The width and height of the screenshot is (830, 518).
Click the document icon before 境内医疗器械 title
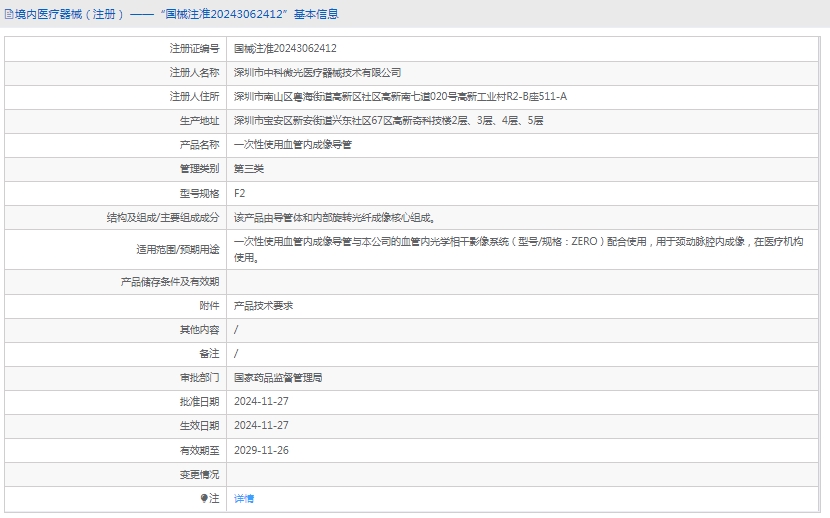pos(8,14)
